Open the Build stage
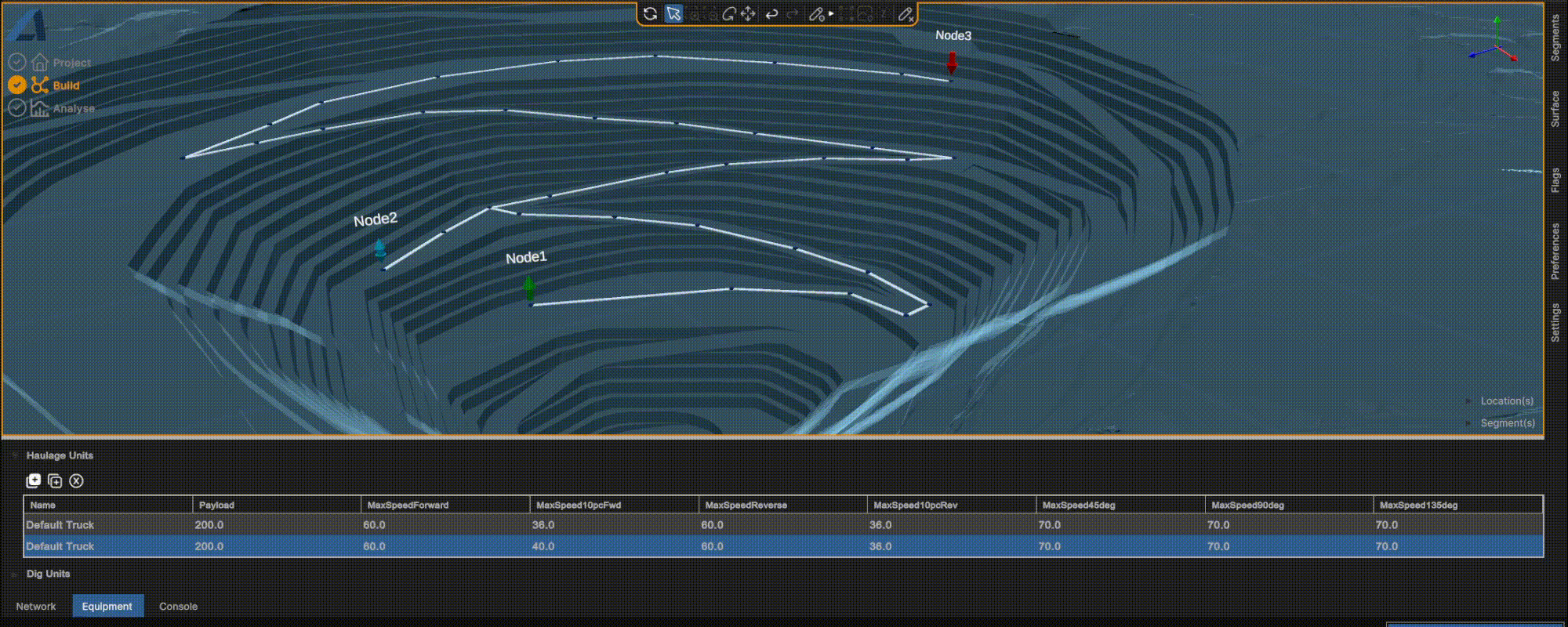This screenshot has height=627, width=1568. tap(66, 85)
